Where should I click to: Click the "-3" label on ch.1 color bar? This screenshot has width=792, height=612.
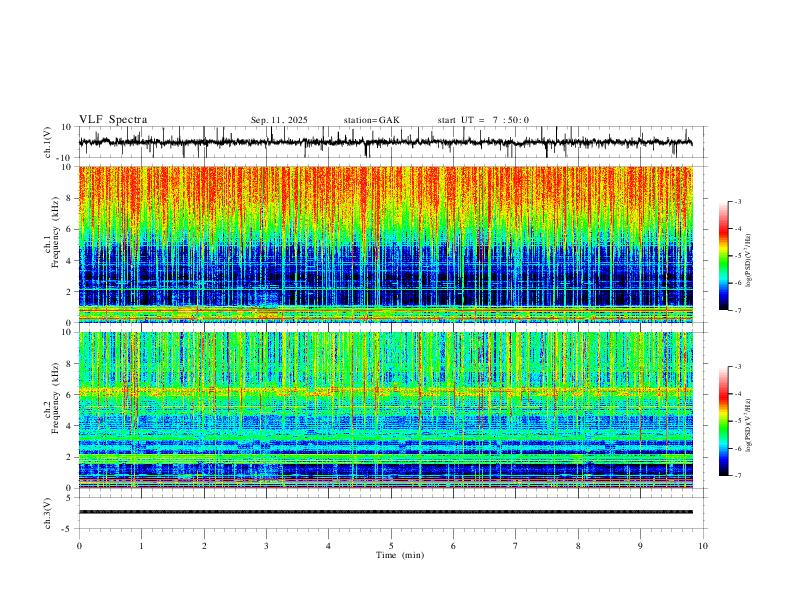click(737, 201)
